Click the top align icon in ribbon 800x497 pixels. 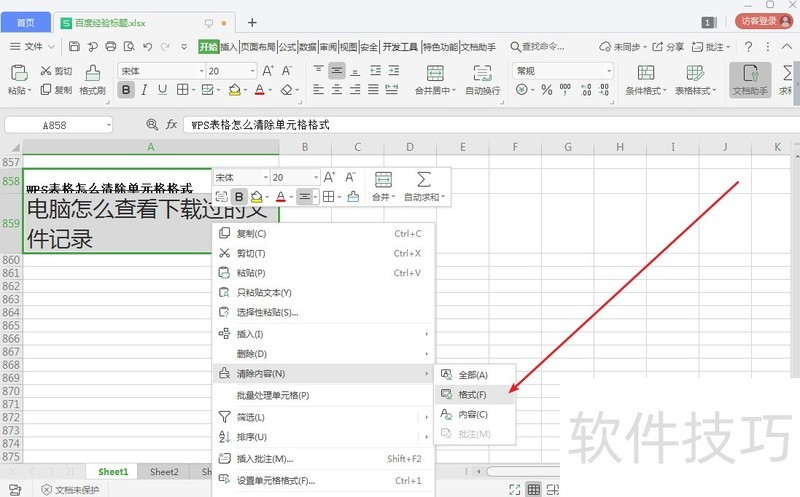pyautogui.click(x=318, y=70)
